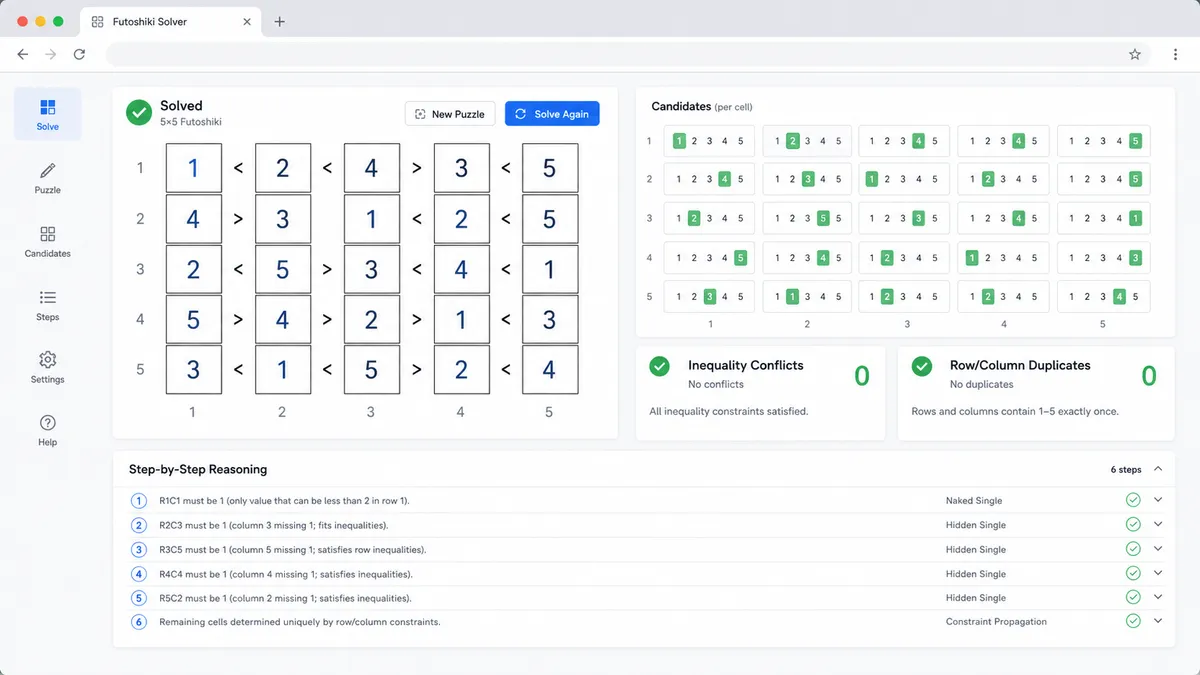
Task: Select the Futoshiki Solver browser tab
Action: tap(170, 21)
